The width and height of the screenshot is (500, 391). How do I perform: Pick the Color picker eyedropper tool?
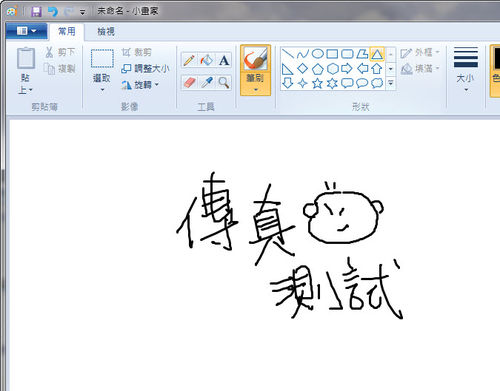[x=206, y=82]
